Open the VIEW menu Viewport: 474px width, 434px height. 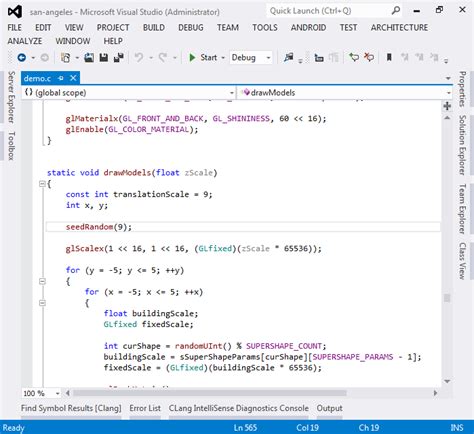coord(74,27)
